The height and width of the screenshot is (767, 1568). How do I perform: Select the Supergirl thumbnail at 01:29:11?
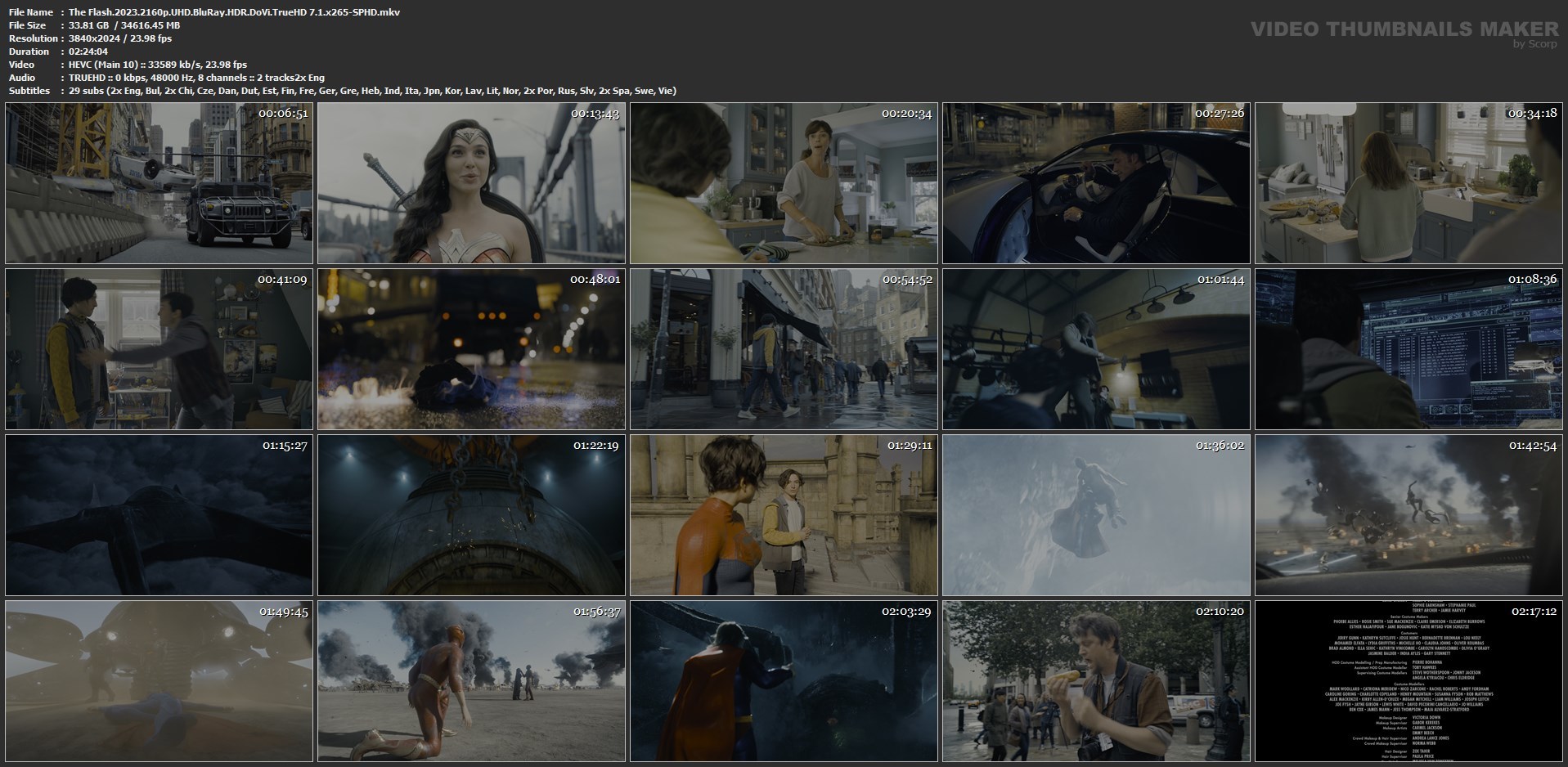pos(784,515)
